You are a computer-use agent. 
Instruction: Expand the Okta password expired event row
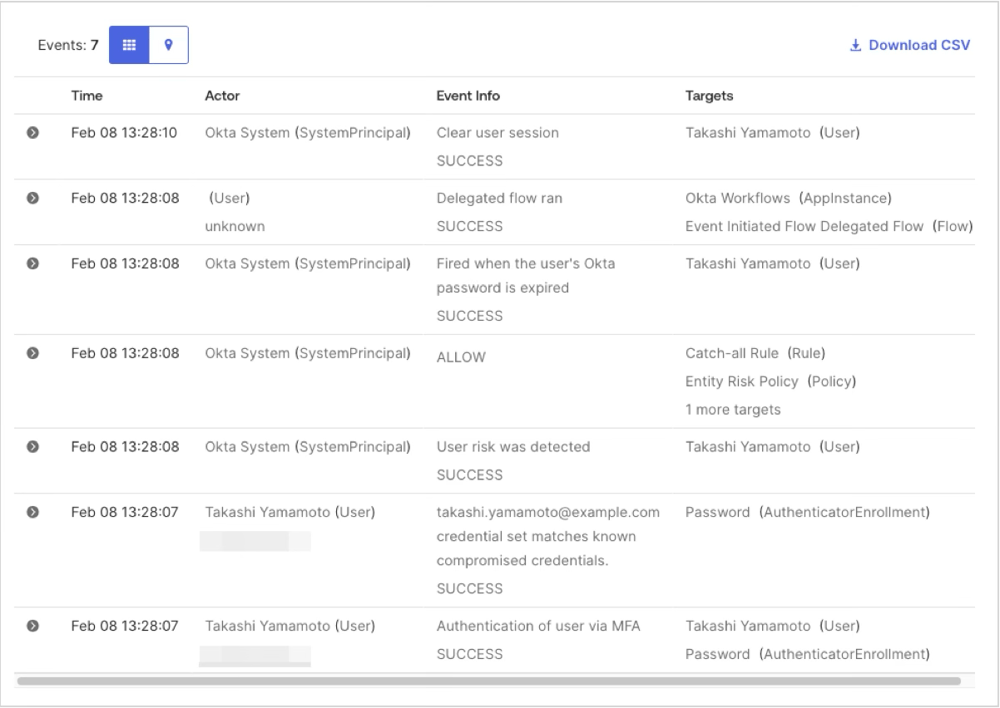click(x=33, y=262)
